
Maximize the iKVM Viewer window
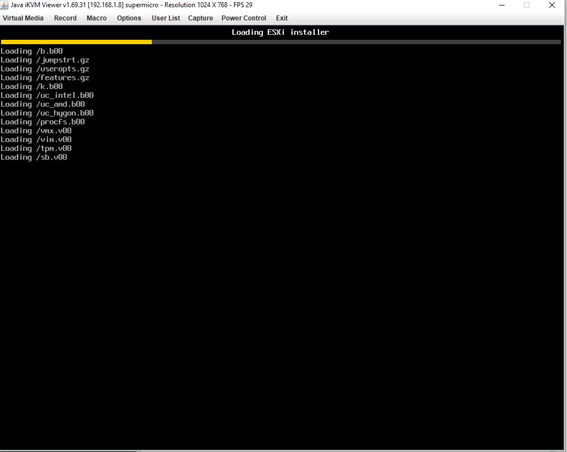point(527,5)
